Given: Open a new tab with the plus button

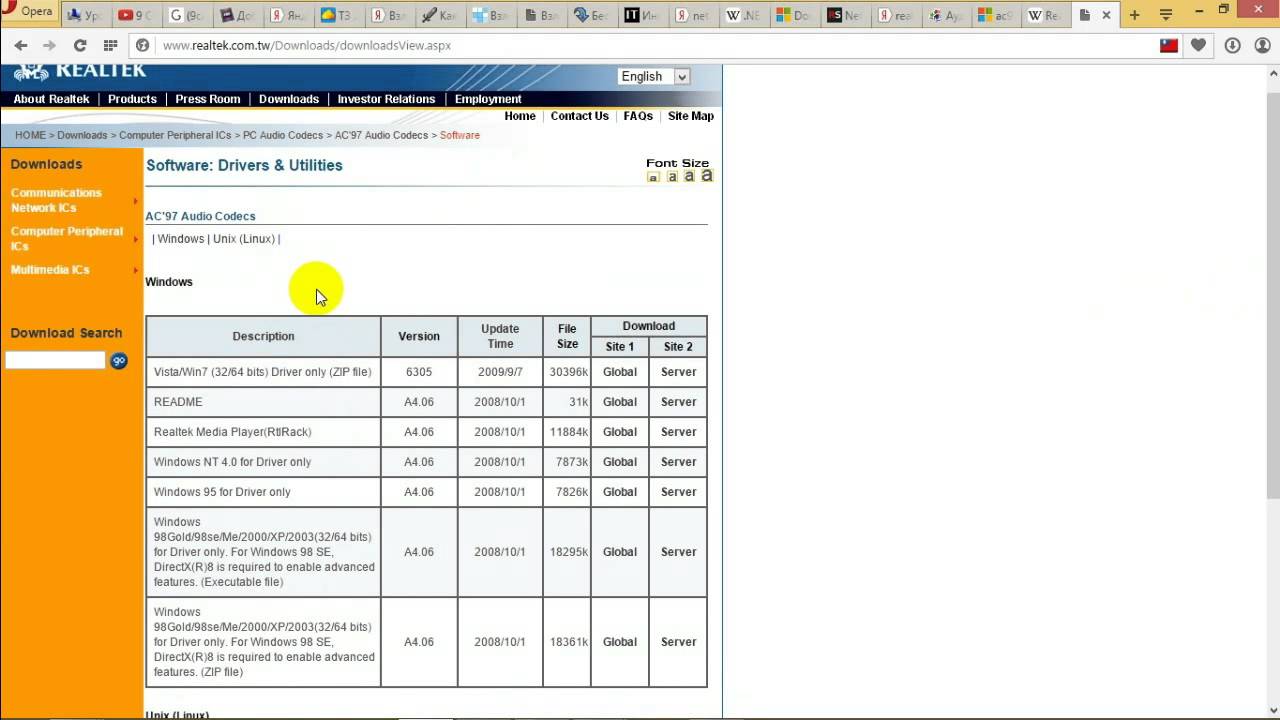Looking at the screenshot, I should (x=1134, y=15).
